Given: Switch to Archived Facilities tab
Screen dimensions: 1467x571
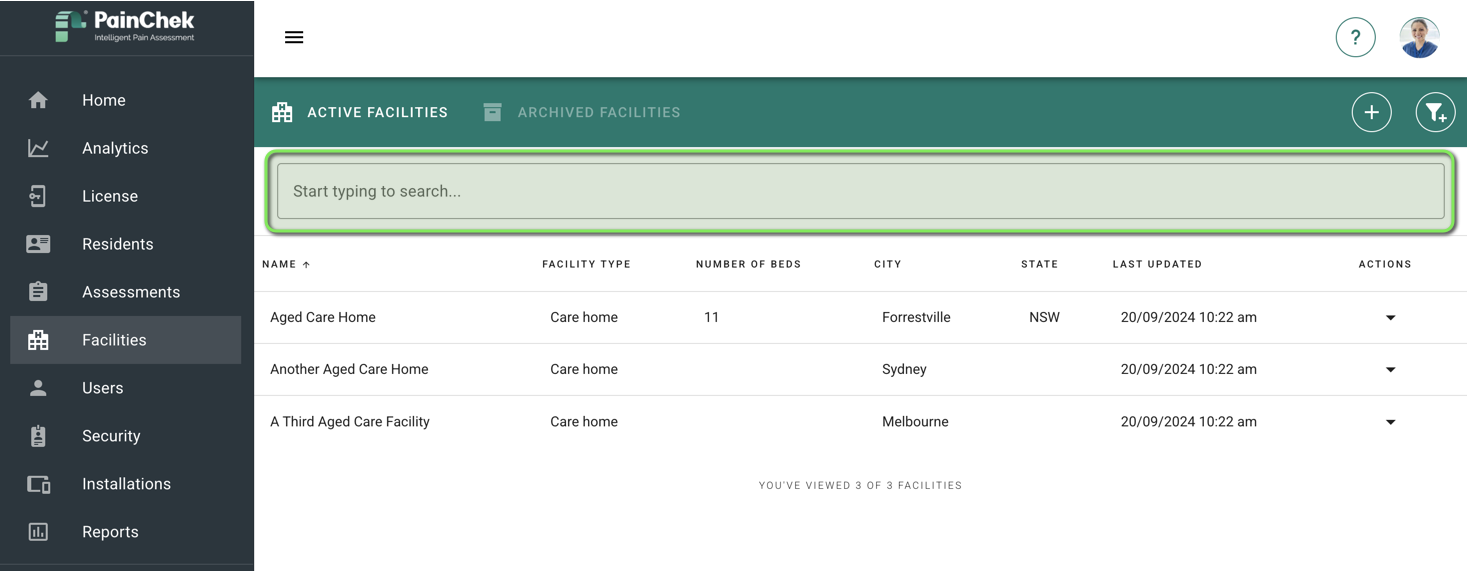Looking at the screenshot, I should click(x=582, y=113).
